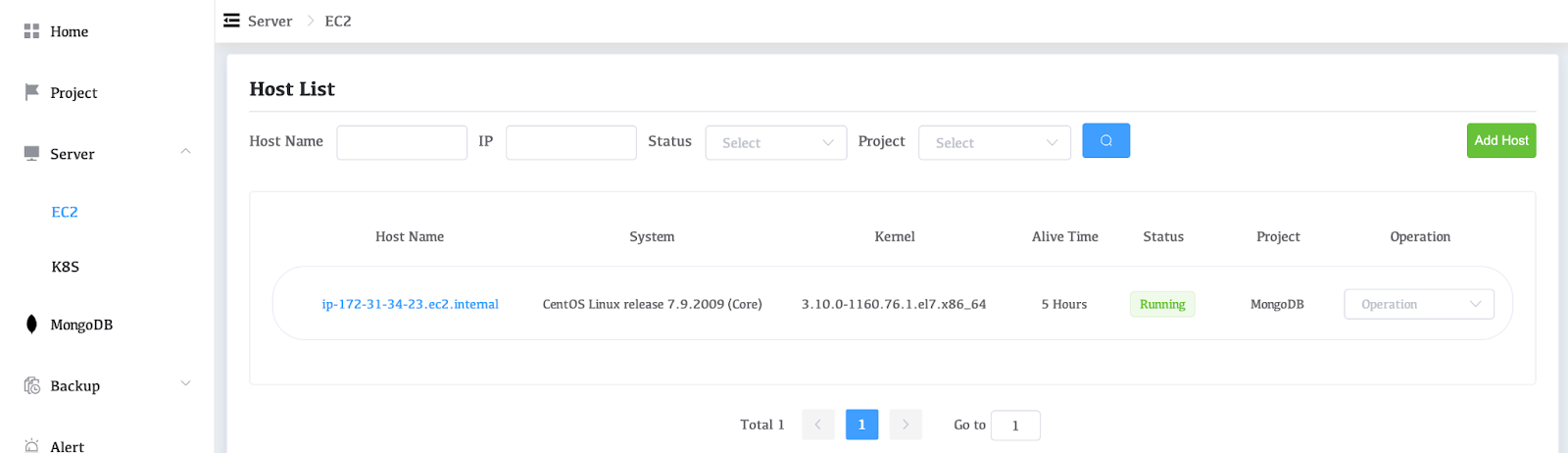Collapse sidebar using the menu fold icon

click(231, 21)
